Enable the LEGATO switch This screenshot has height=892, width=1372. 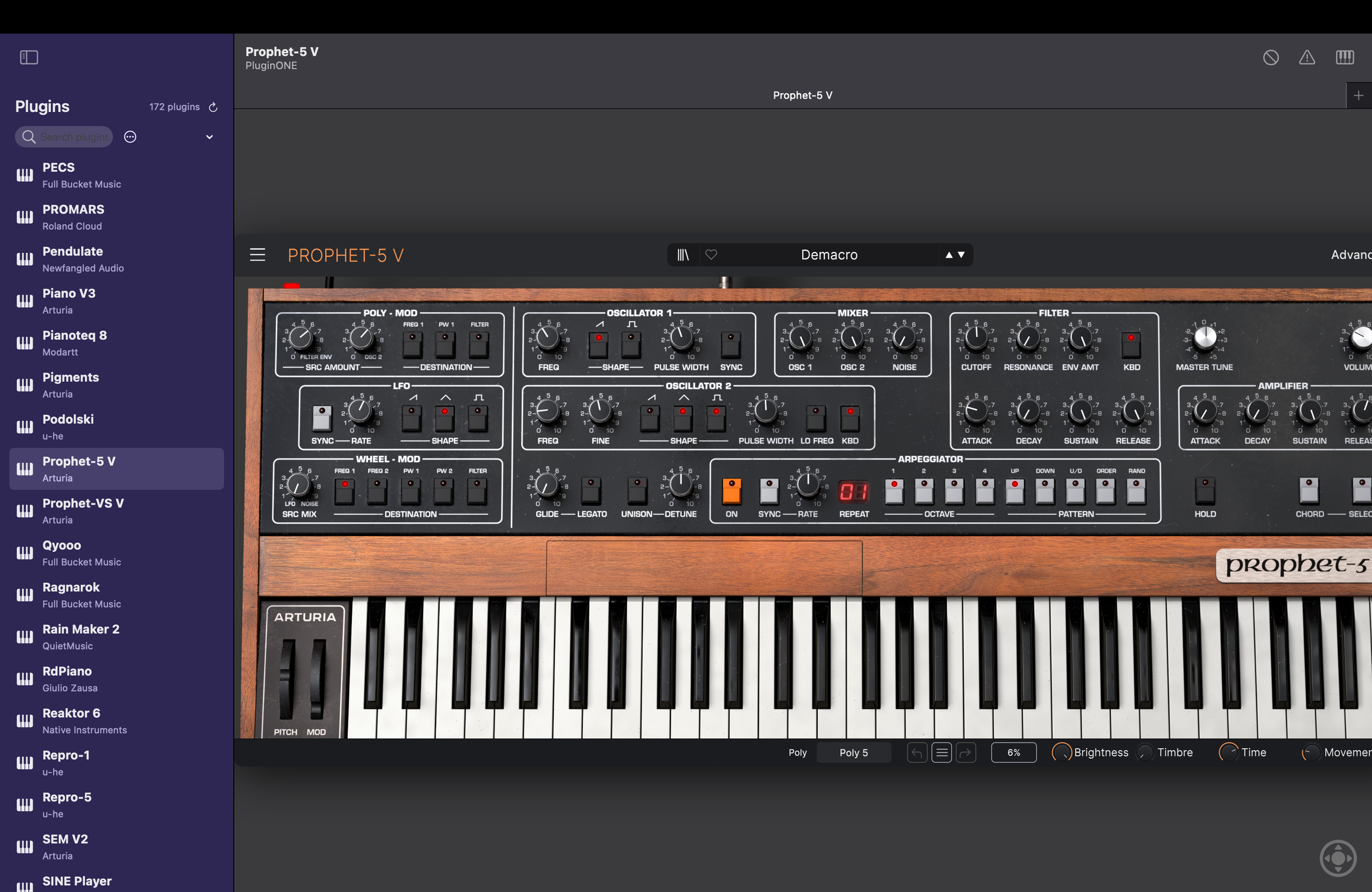[591, 491]
